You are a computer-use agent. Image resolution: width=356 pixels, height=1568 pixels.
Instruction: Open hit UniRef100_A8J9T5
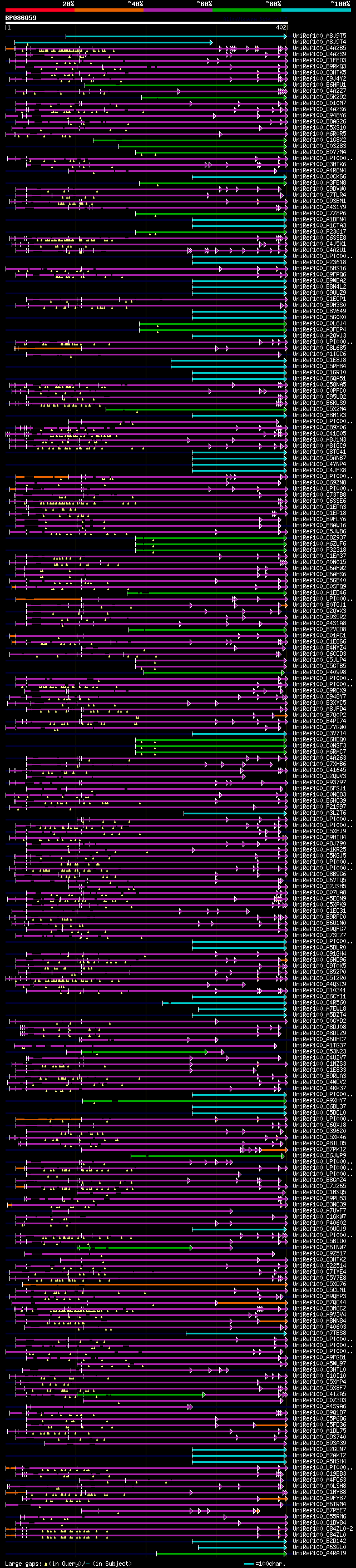tap(319, 36)
